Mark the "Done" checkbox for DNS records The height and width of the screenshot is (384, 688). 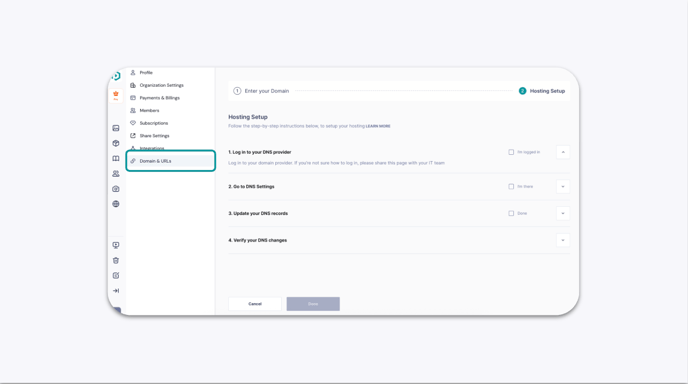[x=511, y=213]
